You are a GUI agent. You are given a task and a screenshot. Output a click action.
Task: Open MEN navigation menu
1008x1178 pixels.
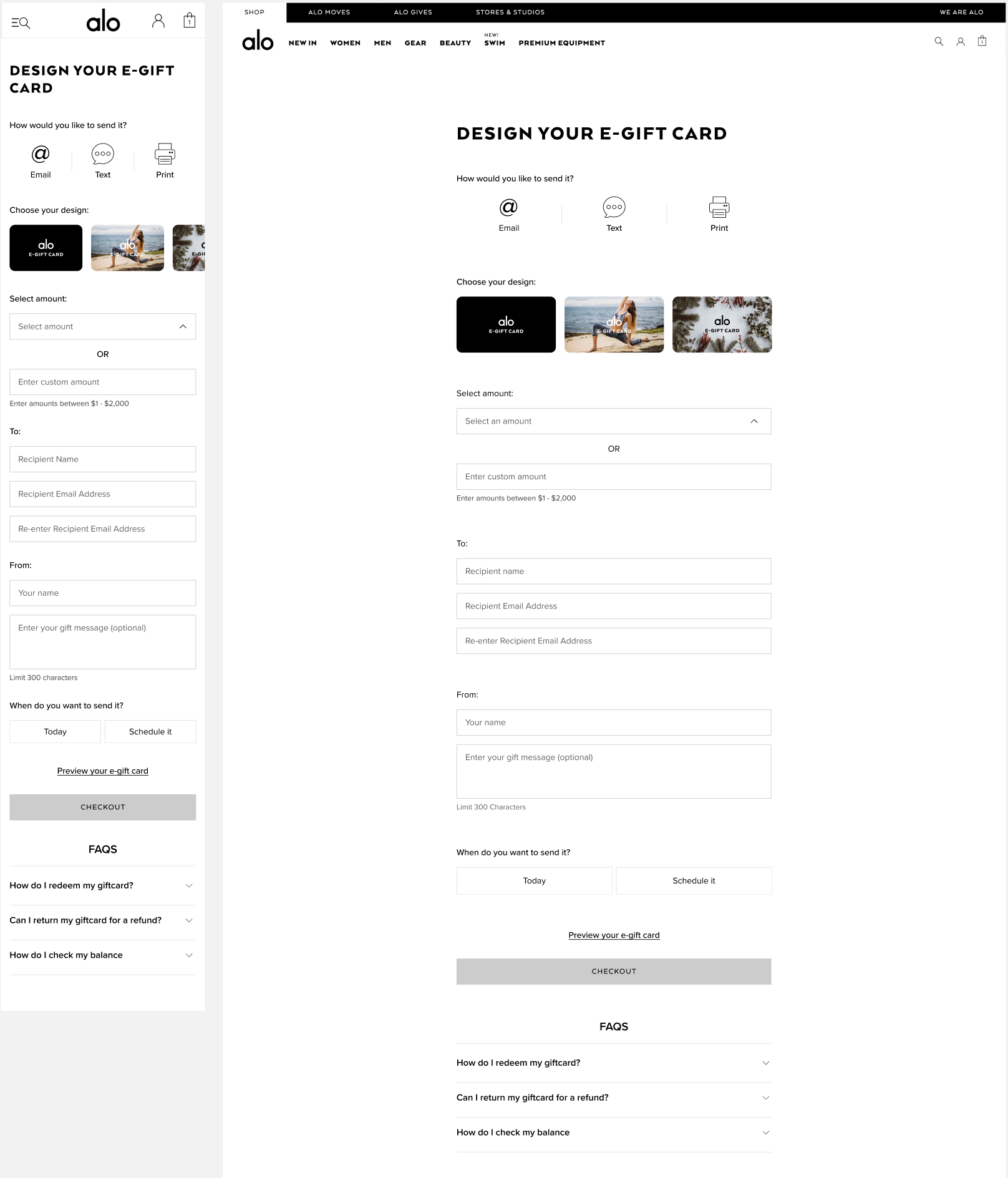tap(382, 43)
